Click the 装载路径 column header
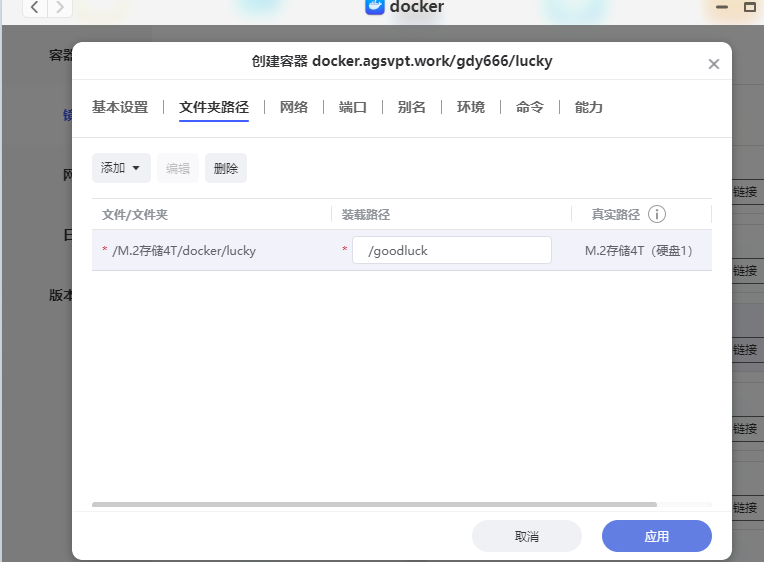Viewport: 764px width, 562px height. (x=366, y=214)
